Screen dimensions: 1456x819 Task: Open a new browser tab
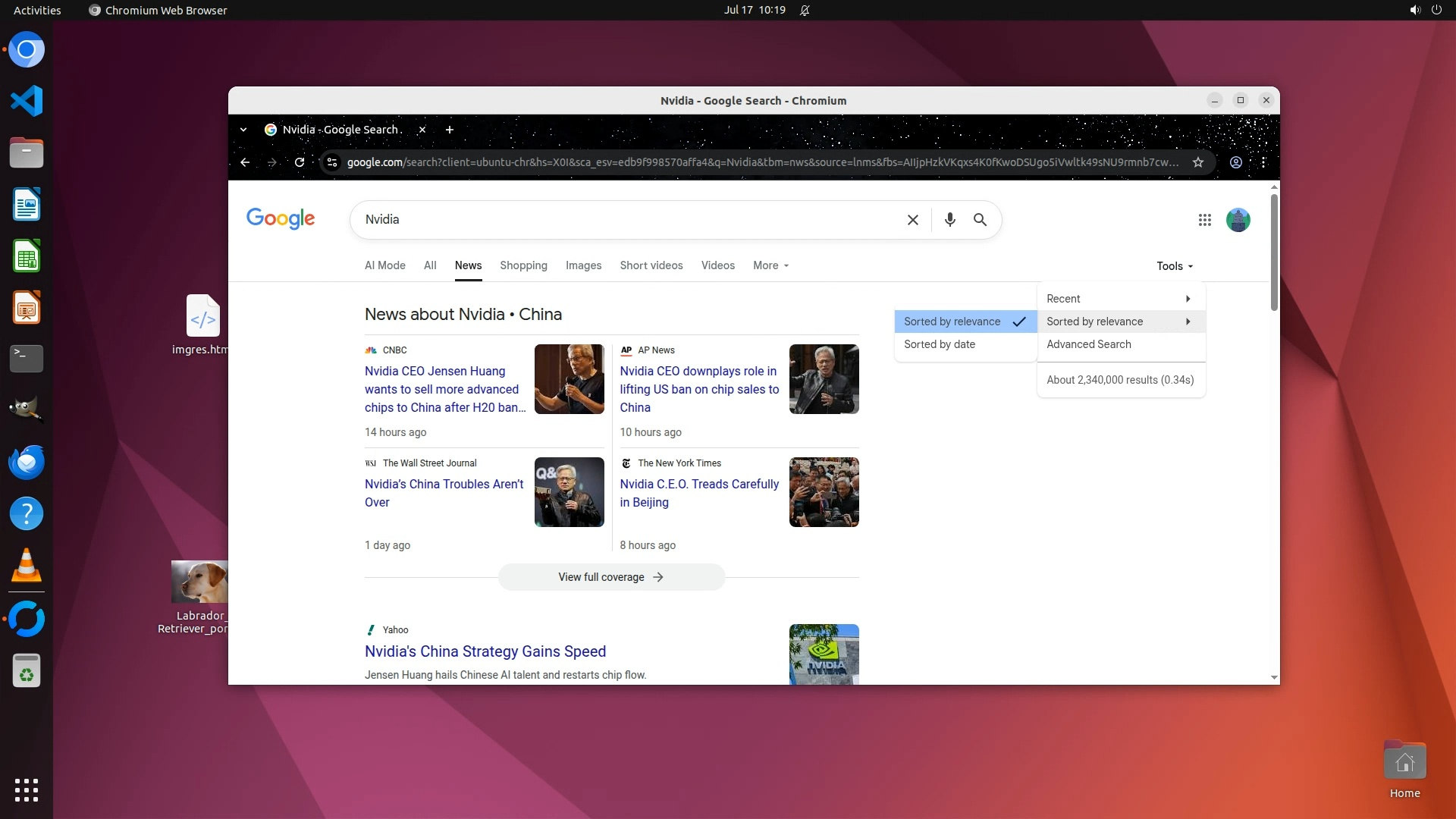(450, 130)
